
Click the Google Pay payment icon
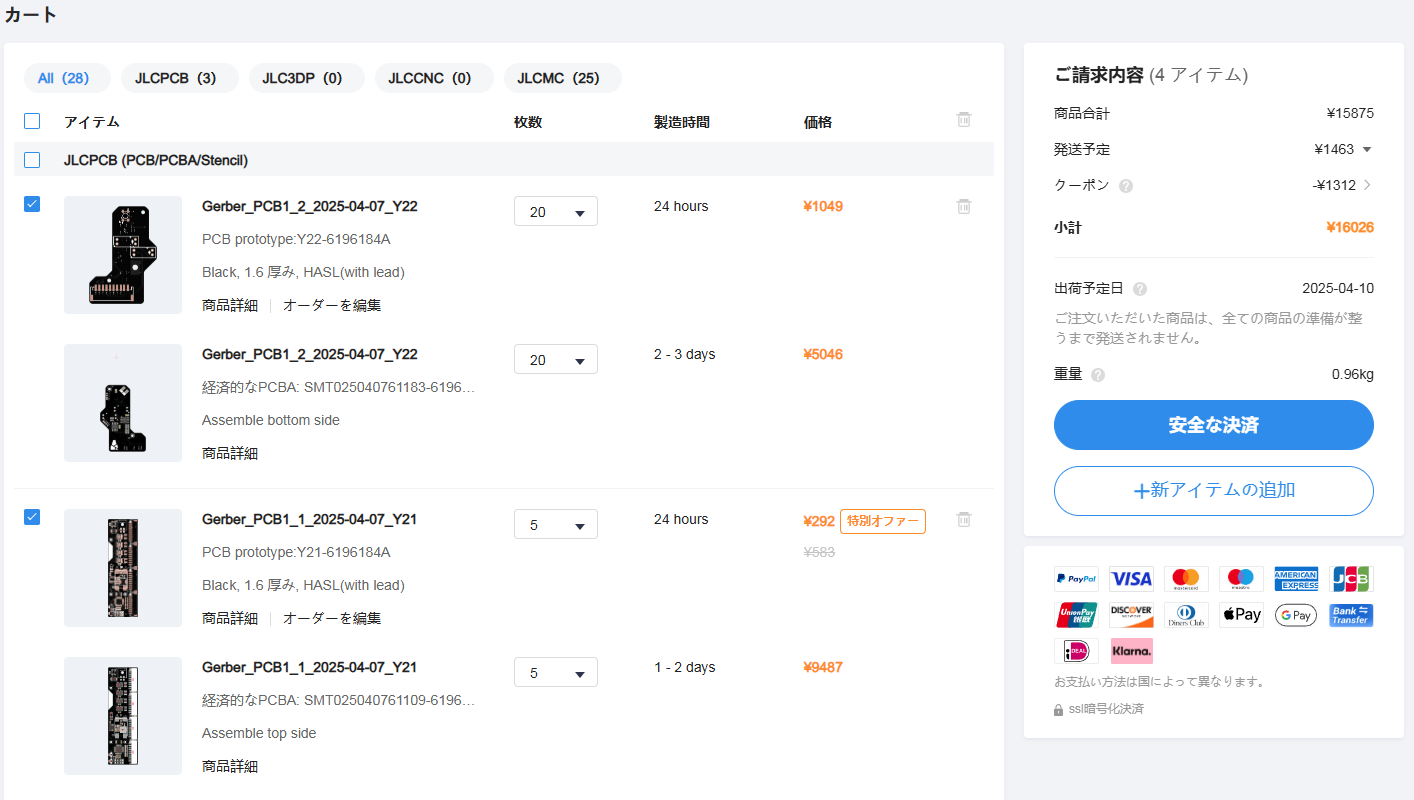tap(1296, 615)
